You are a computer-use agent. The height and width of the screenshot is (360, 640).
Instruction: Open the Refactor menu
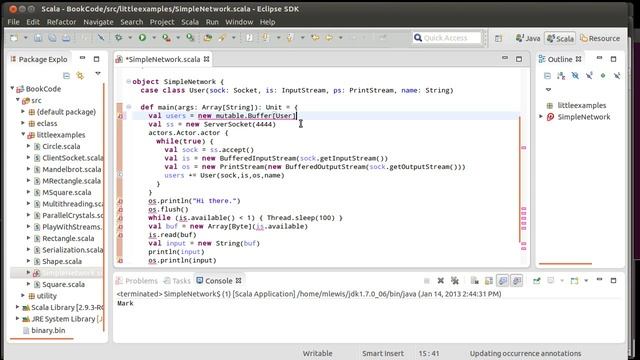(x=61, y=22)
